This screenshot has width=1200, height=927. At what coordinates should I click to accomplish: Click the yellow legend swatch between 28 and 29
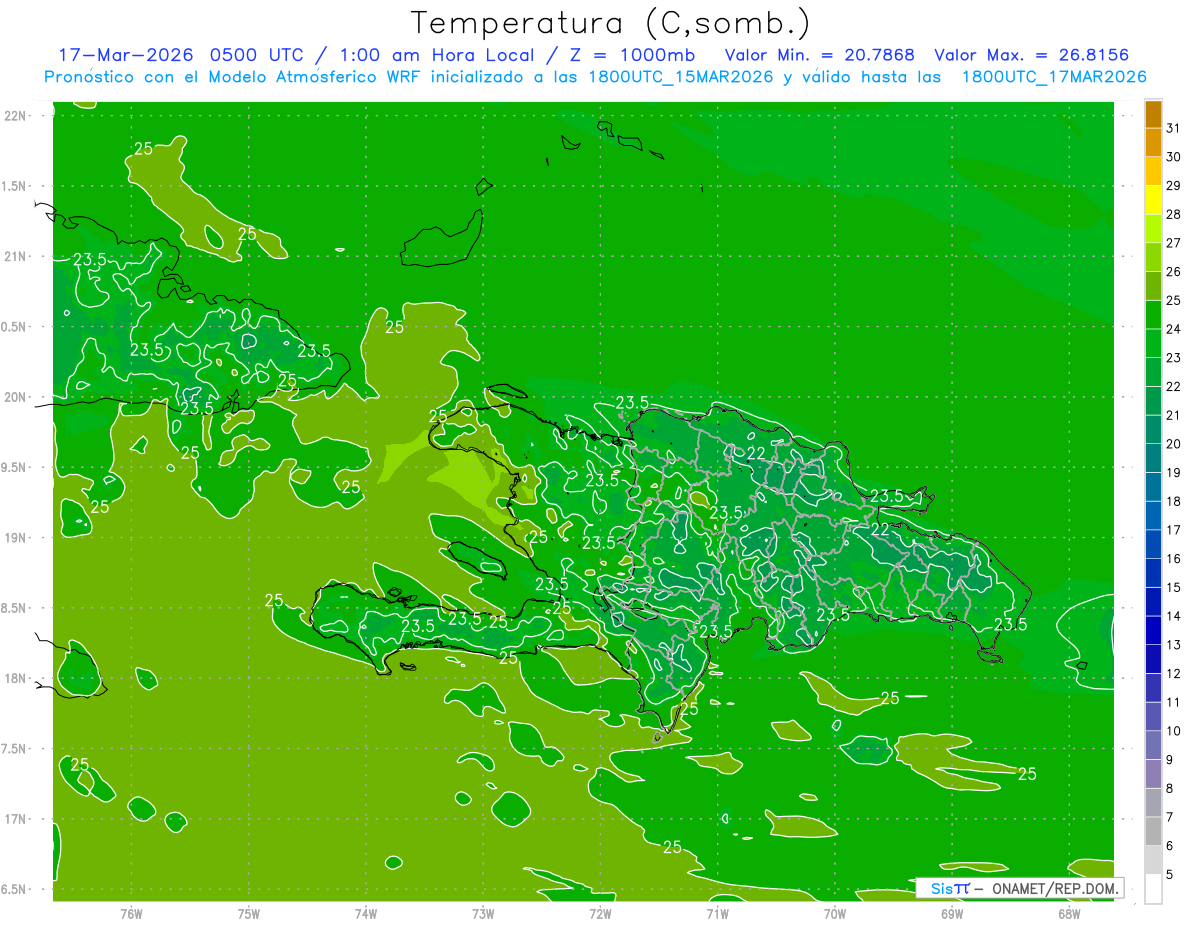(1153, 200)
